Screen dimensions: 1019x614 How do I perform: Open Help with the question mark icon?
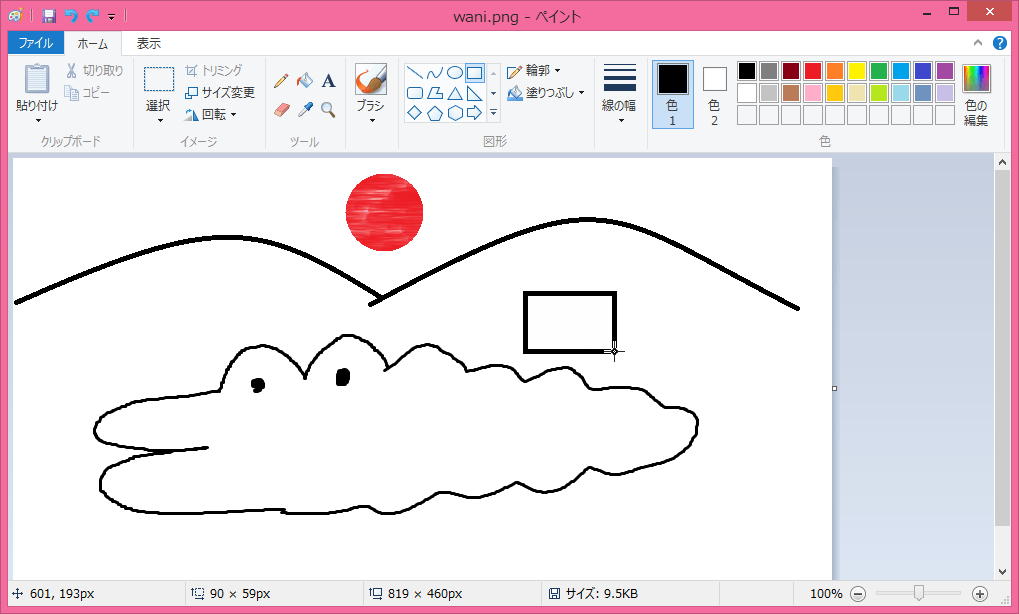(x=1000, y=43)
